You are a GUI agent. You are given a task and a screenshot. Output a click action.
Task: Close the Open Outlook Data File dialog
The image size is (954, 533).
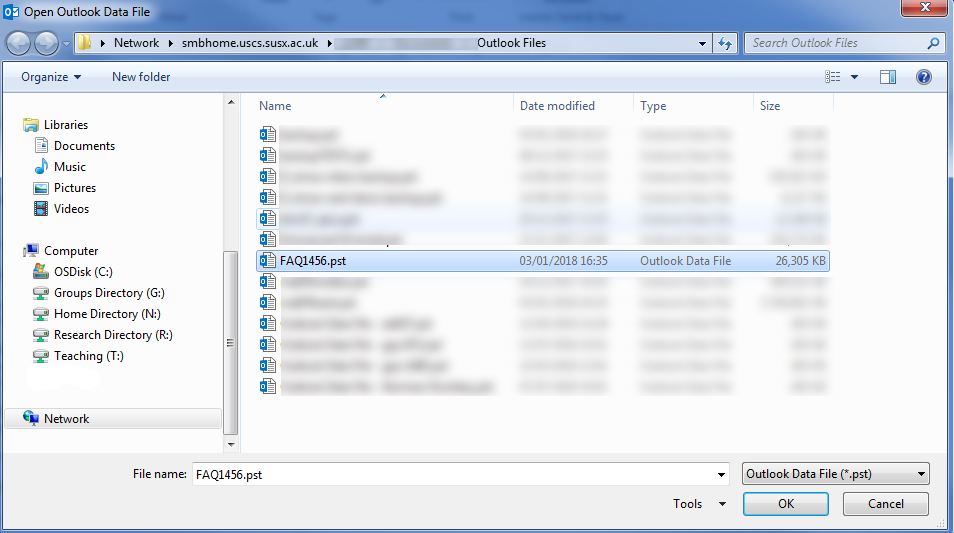[925, 7]
